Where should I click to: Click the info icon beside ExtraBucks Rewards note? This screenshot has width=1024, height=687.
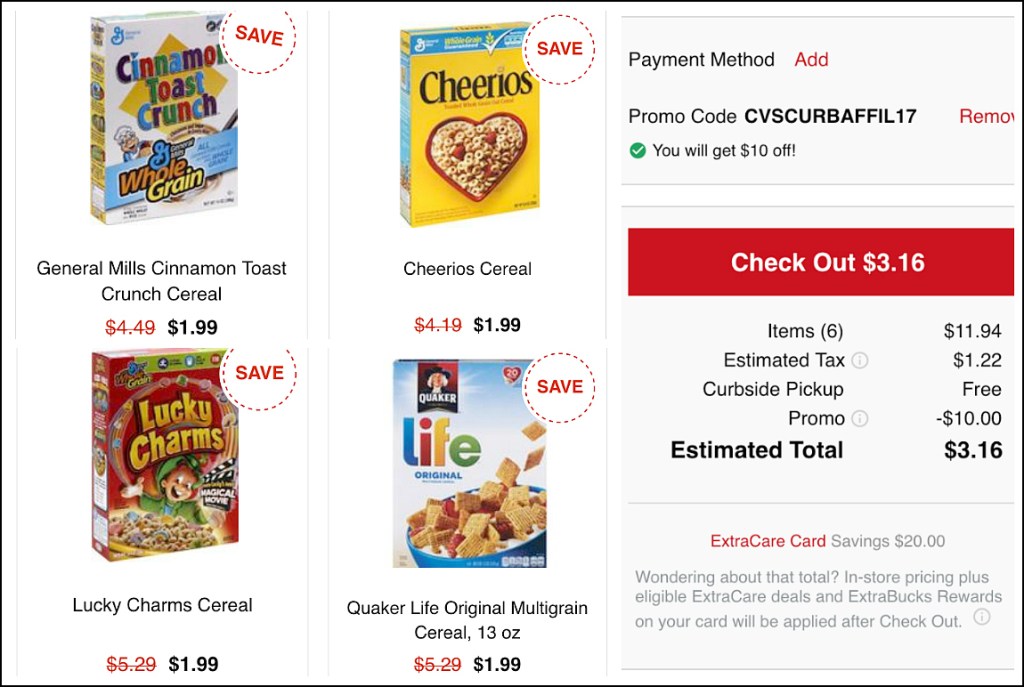pos(981,618)
